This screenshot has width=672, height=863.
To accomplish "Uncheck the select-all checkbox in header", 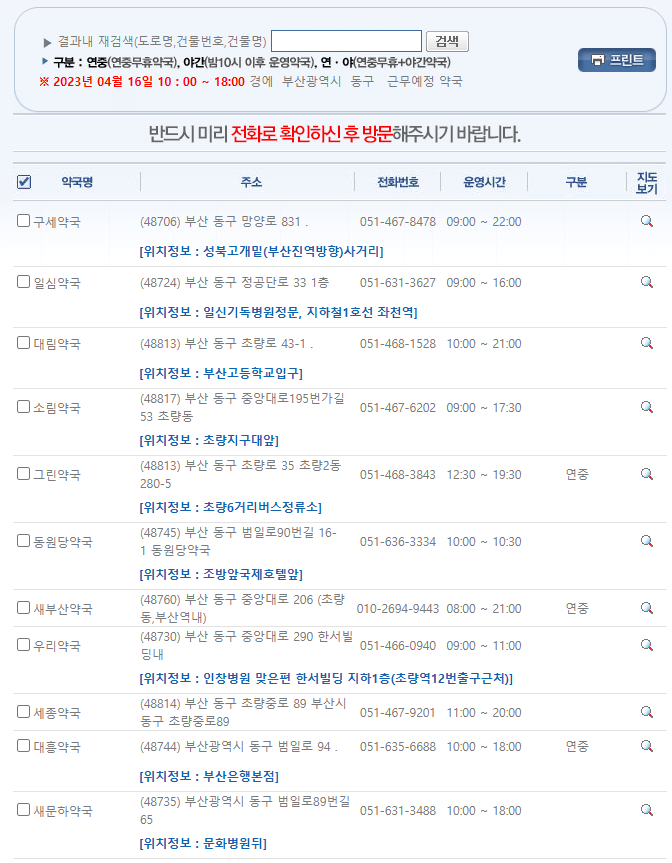I will [x=24, y=182].
